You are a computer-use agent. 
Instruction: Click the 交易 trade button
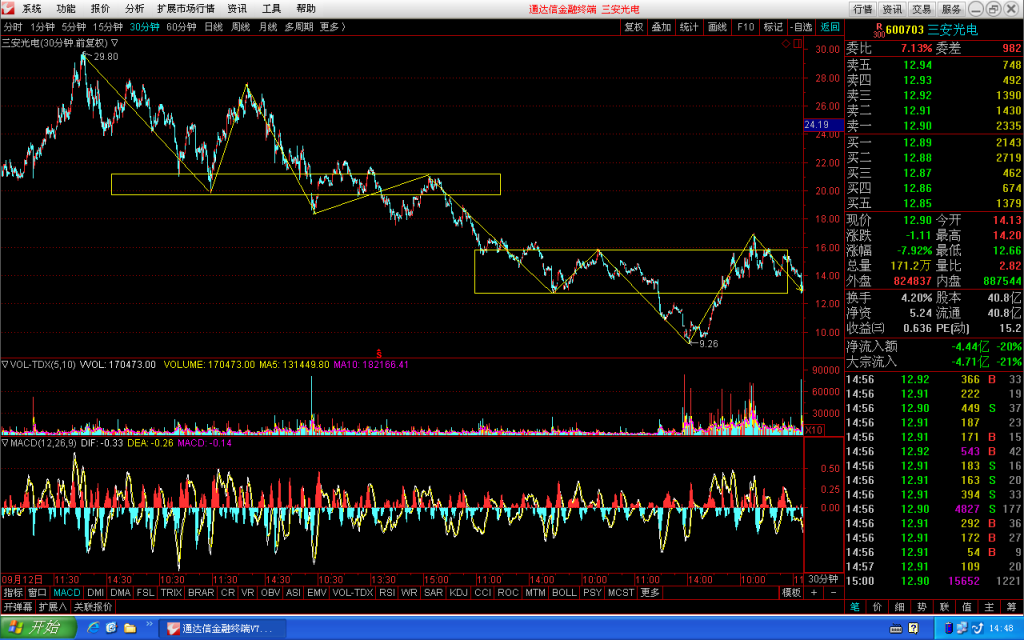(921, 9)
